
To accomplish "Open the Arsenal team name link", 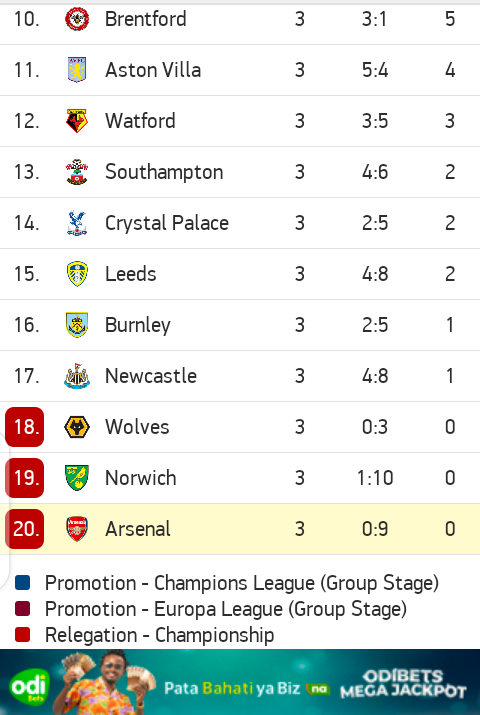I will point(138,529).
